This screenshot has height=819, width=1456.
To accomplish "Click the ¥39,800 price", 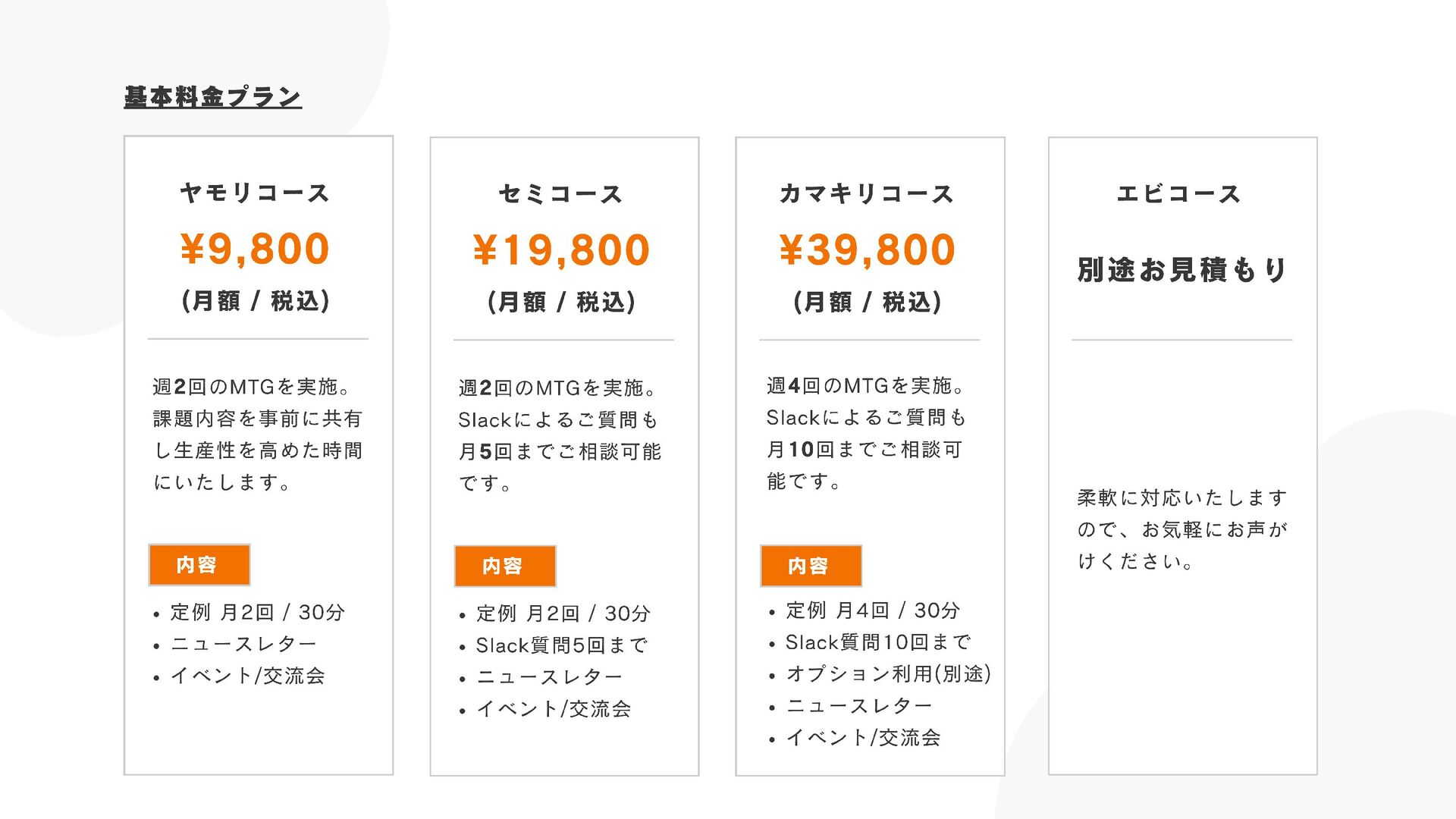I will tap(867, 250).
